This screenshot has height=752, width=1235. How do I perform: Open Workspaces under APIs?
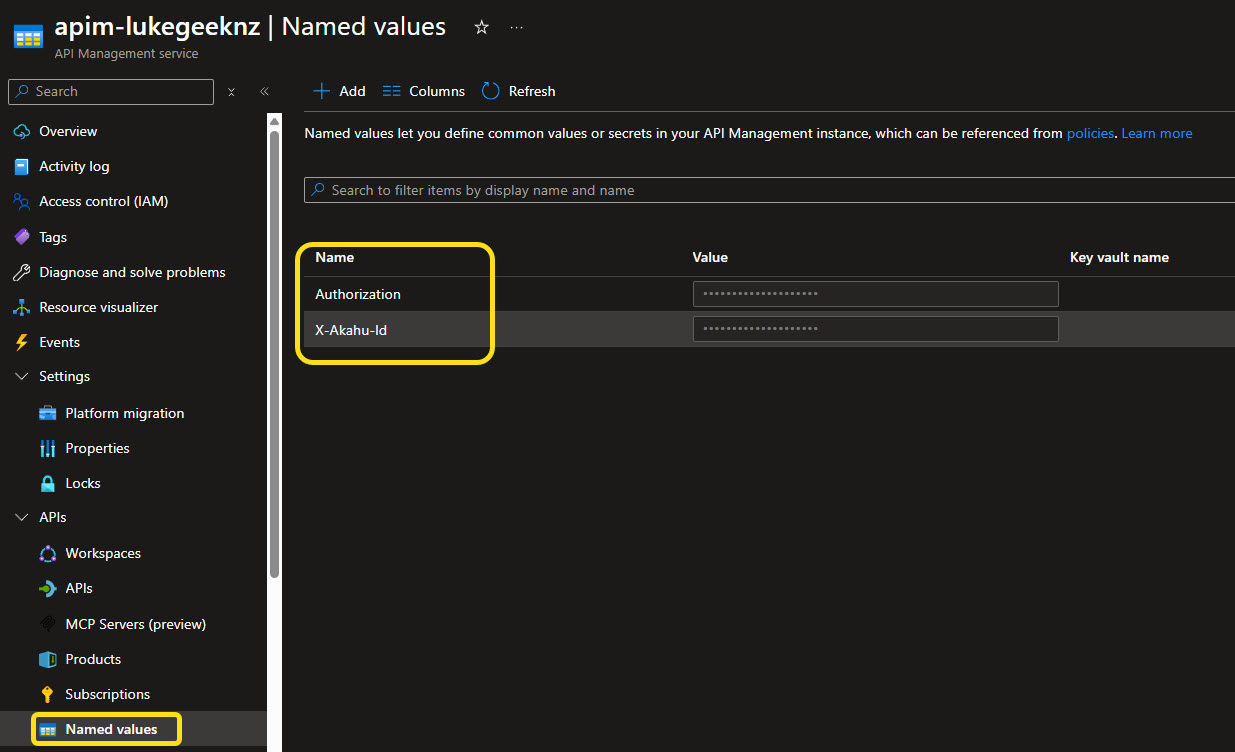(x=103, y=553)
